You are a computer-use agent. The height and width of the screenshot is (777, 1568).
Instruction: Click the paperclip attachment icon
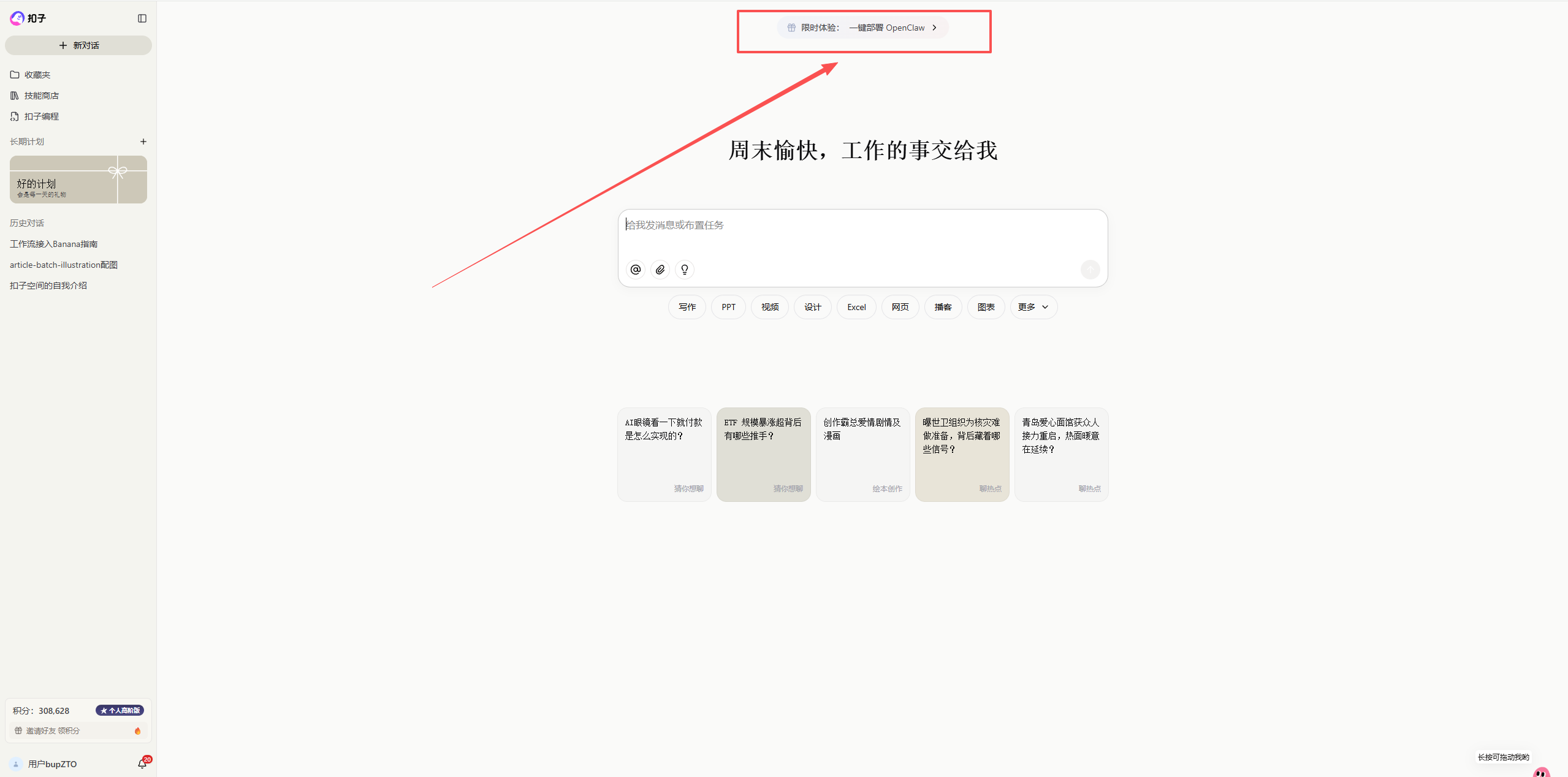click(x=660, y=270)
